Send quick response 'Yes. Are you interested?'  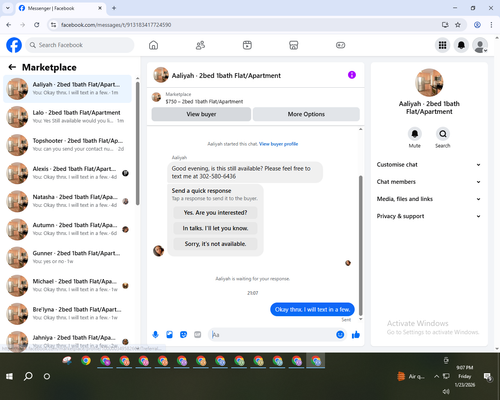pos(215,213)
